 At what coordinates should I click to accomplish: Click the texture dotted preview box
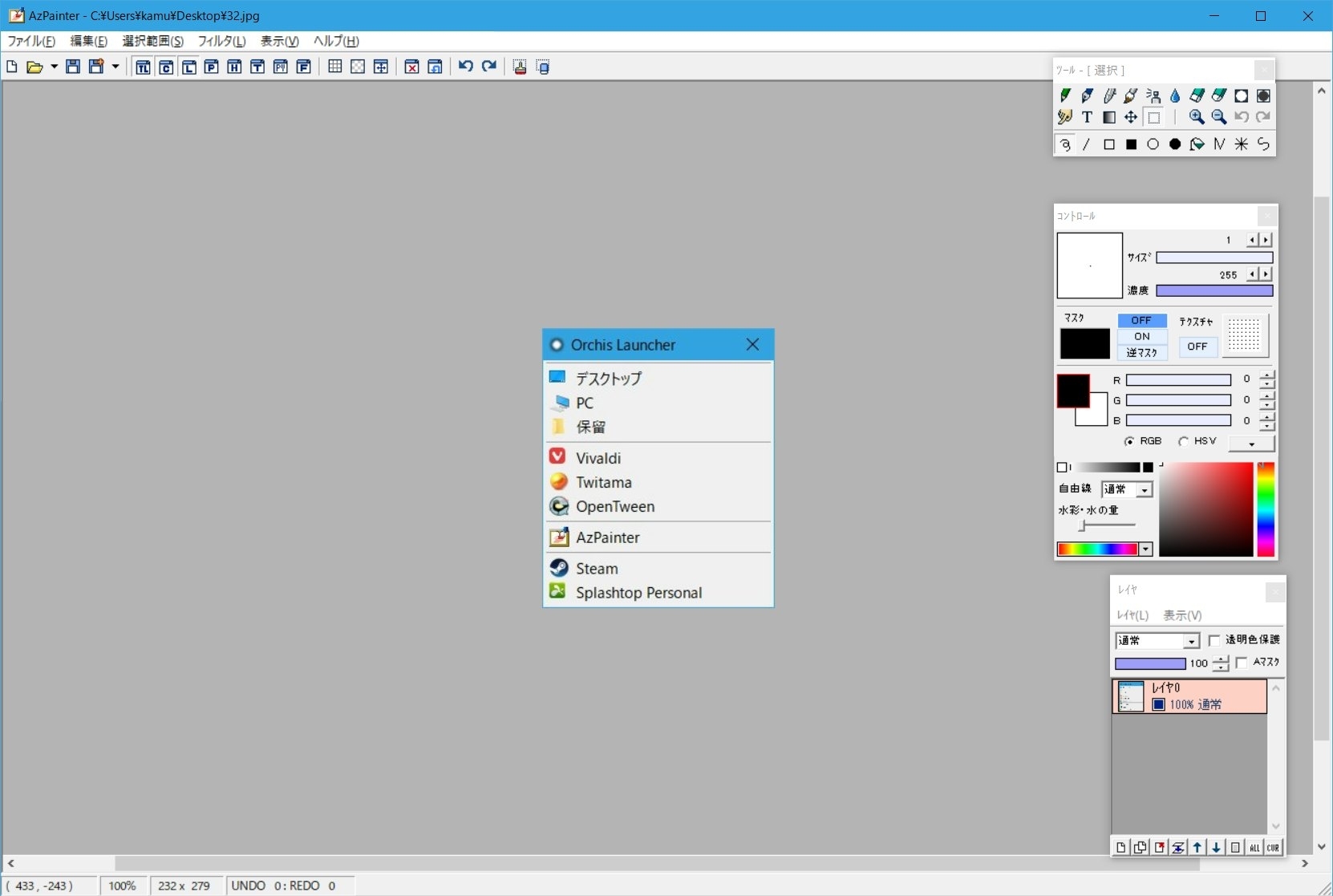[x=1244, y=335]
